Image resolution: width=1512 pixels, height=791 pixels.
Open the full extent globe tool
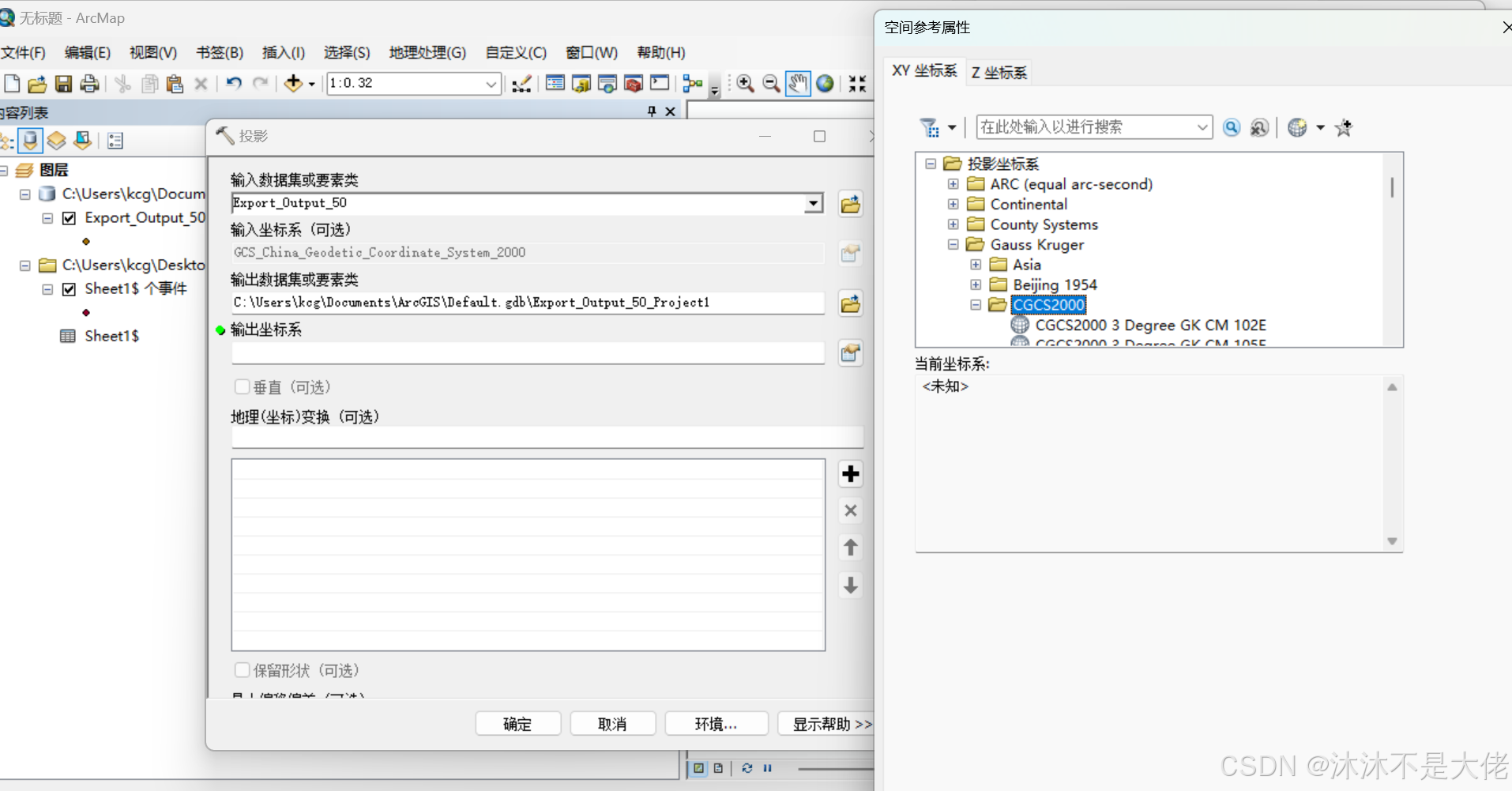click(826, 83)
